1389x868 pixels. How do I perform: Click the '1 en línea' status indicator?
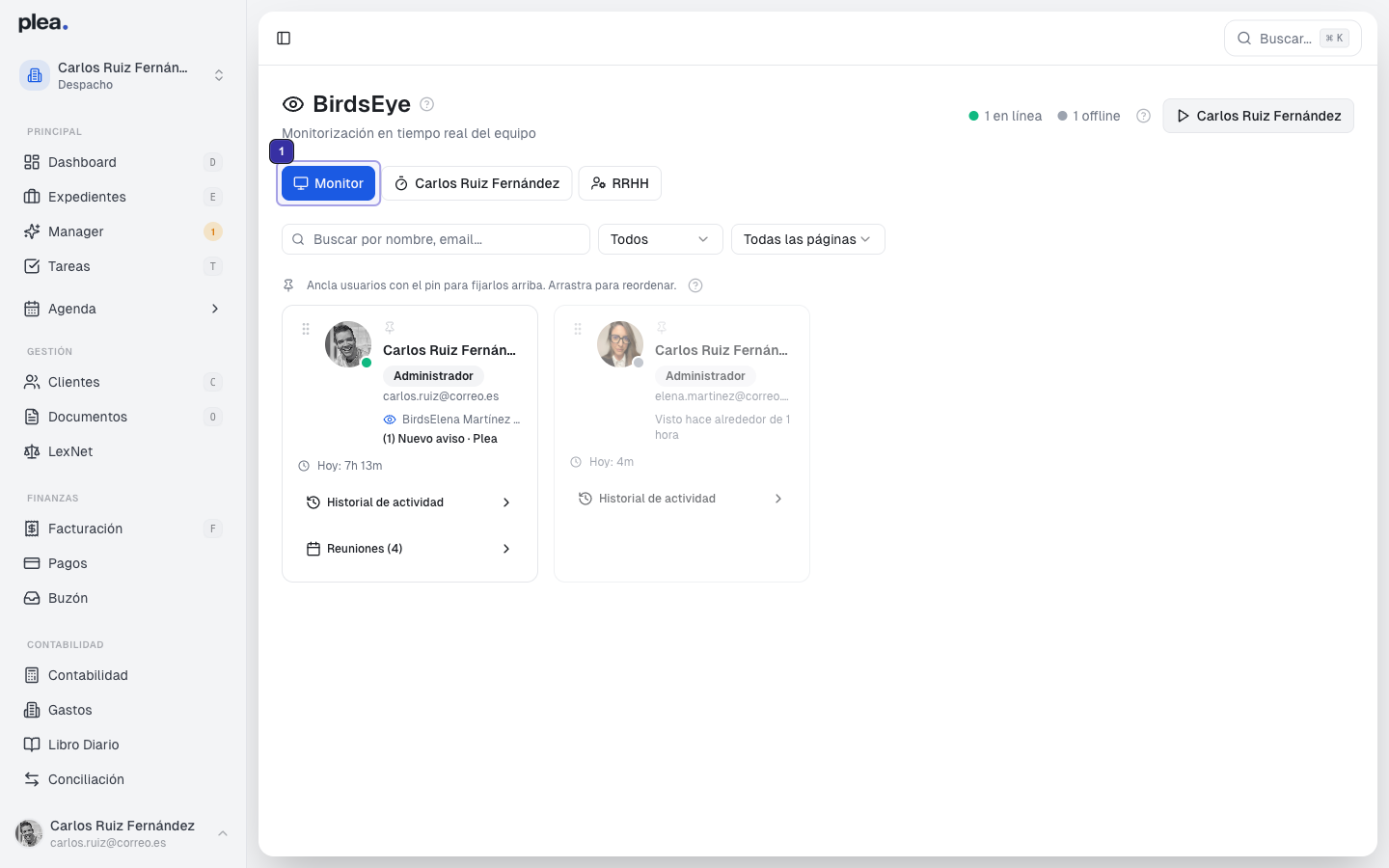(1005, 116)
